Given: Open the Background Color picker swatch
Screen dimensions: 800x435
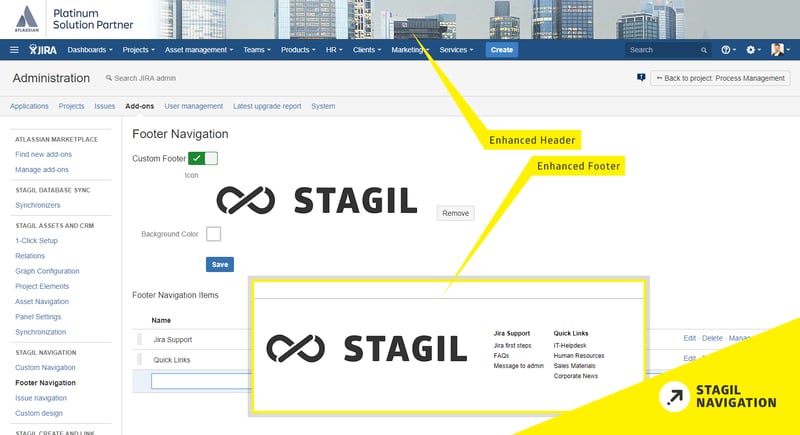Looking at the screenshot, I should pos(213,234).
